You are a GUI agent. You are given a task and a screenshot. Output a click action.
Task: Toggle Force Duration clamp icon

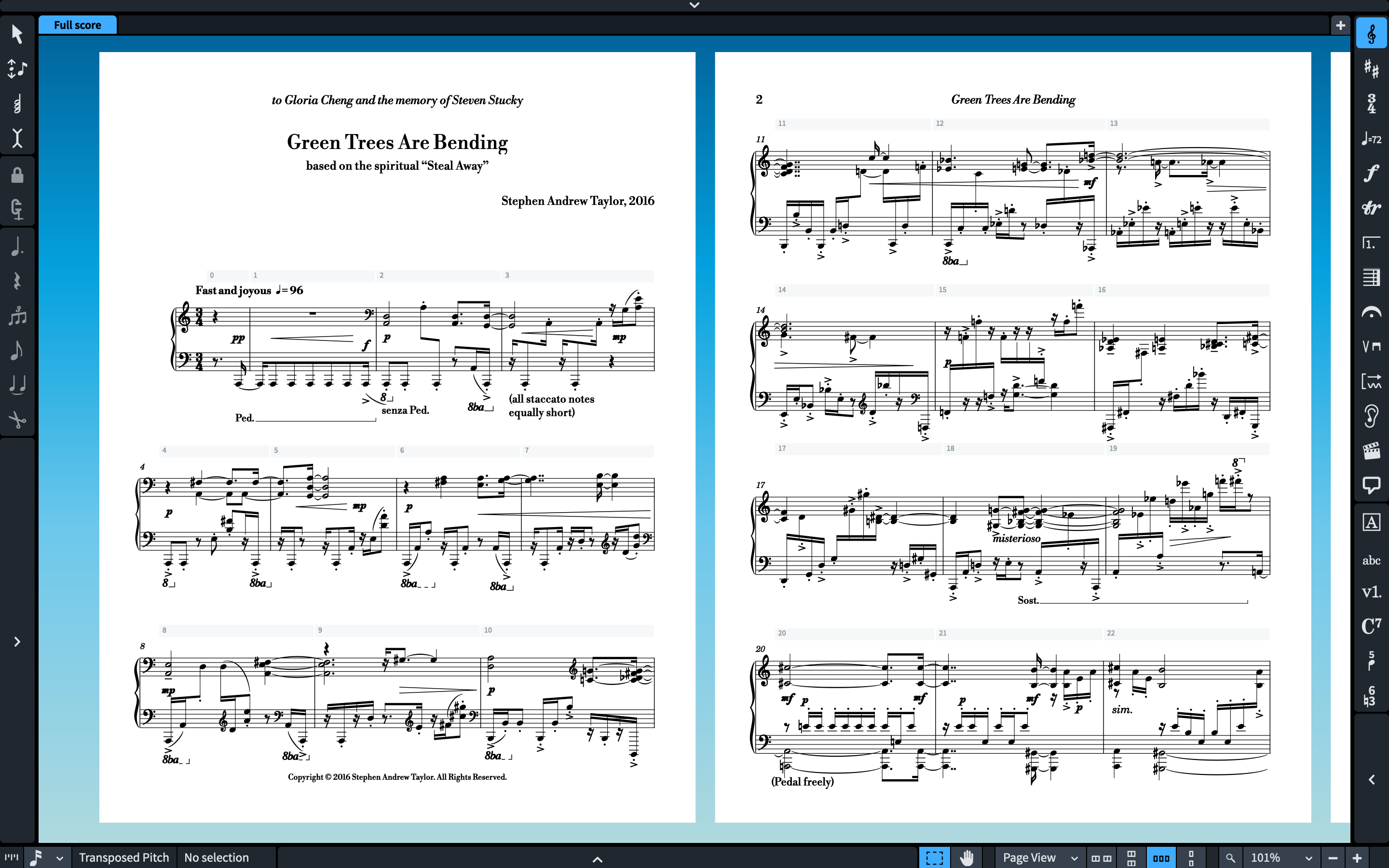pyautogui.click(x=17, y=209)
